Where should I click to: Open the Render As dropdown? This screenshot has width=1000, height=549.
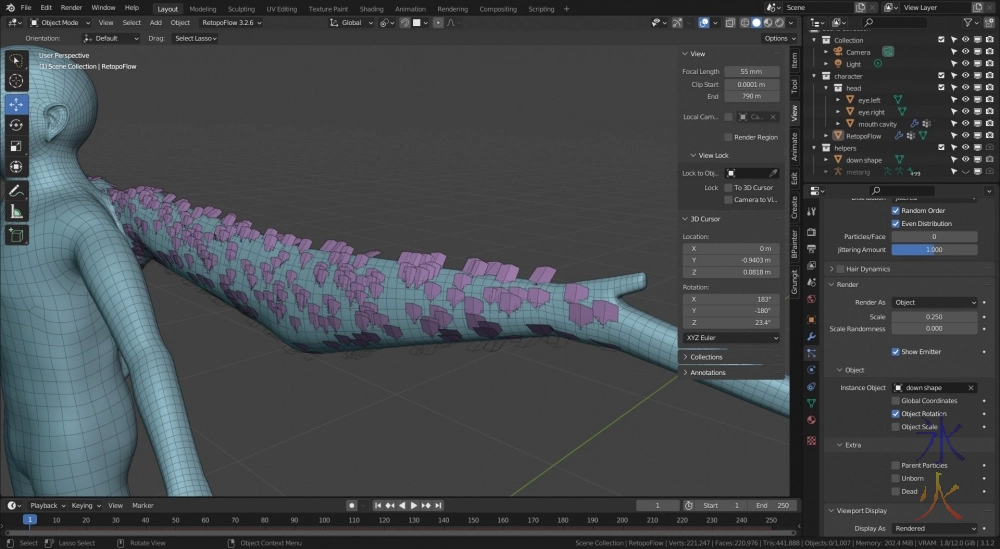pos(934,302)
